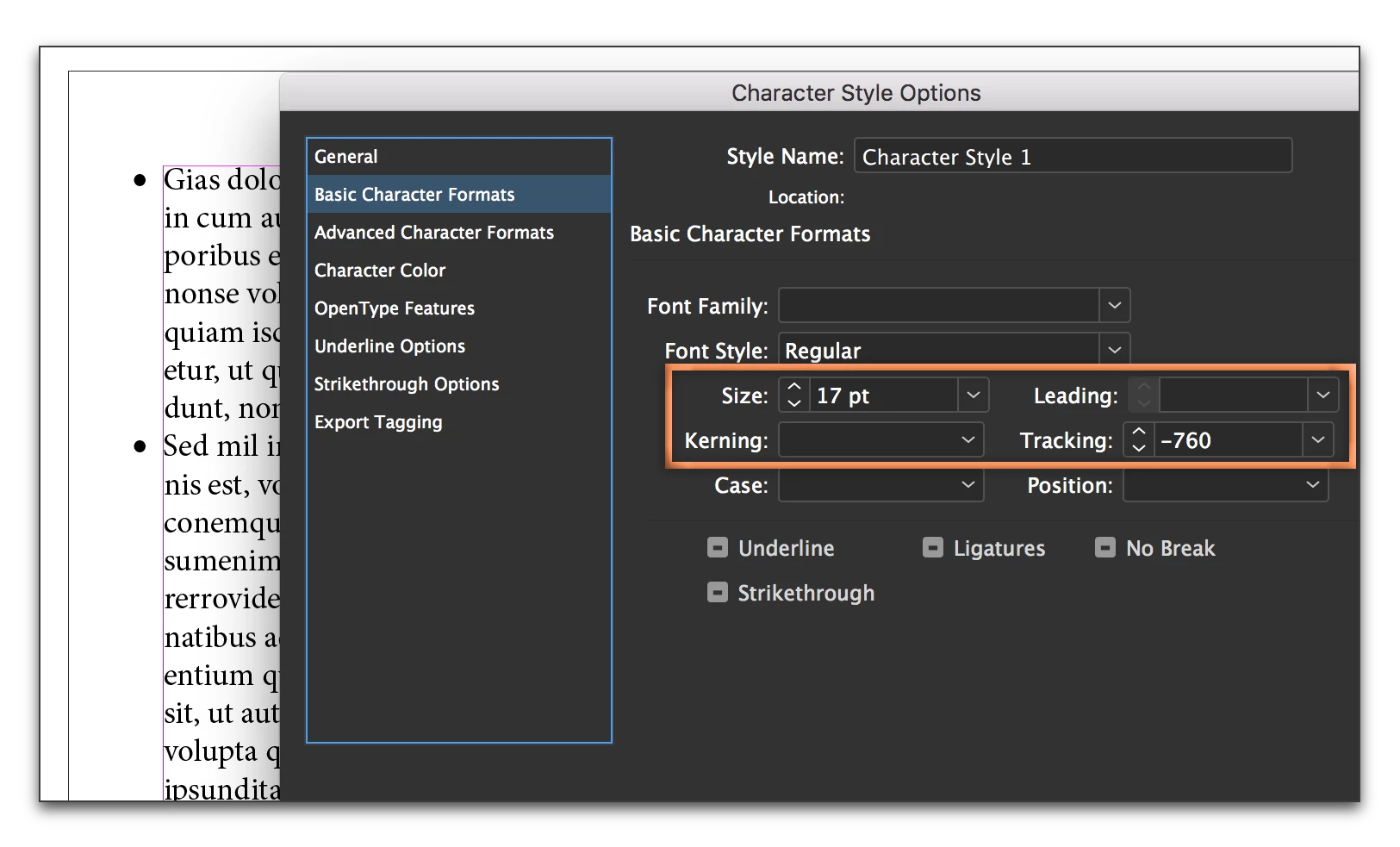Toggle the Underline checkbox
Viewport: 1400px width, 847px height.
(718, 548)
